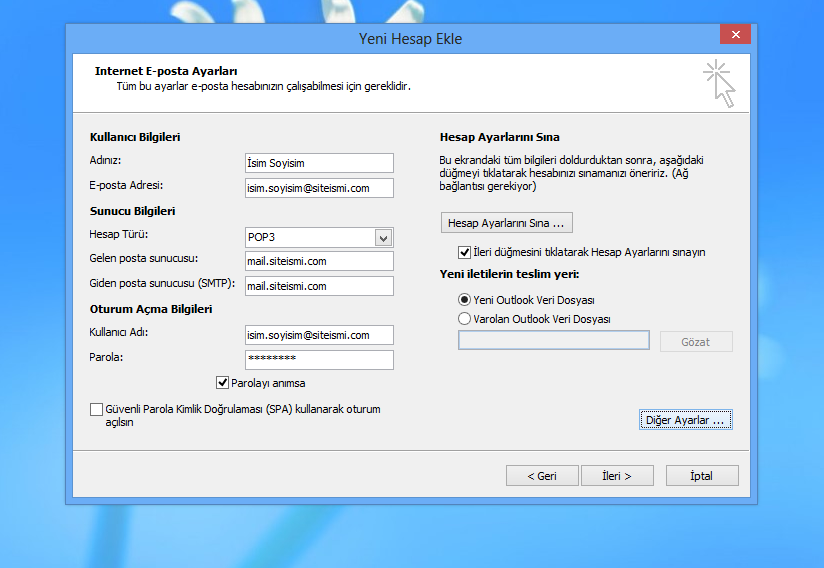This screenshot has height=568, width=824.
Task: Click the Adınız name field
Action: [319, 163]
